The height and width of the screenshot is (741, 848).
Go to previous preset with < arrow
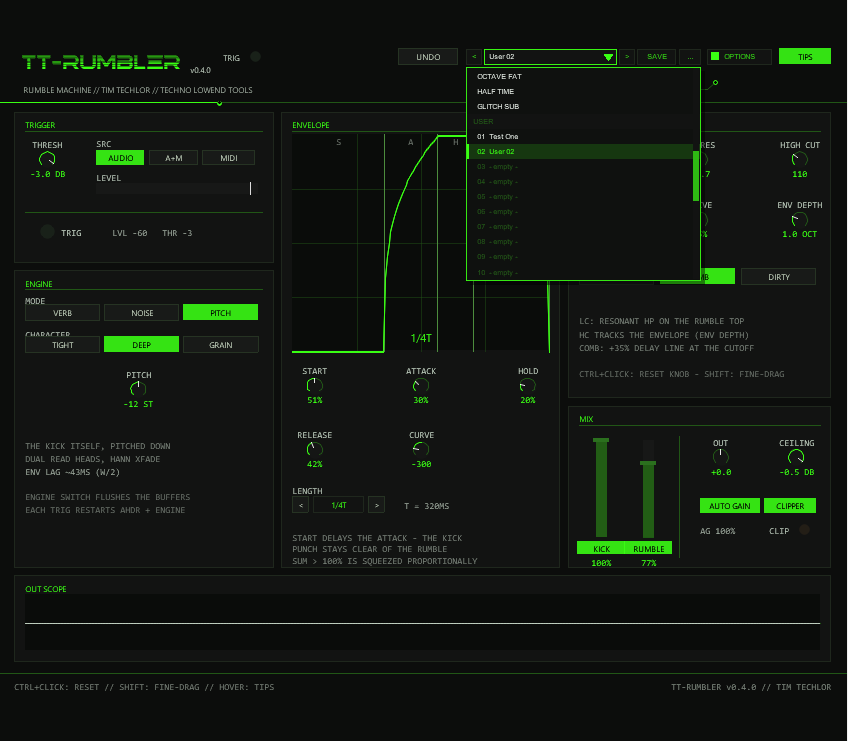click(x=474, y=57)
